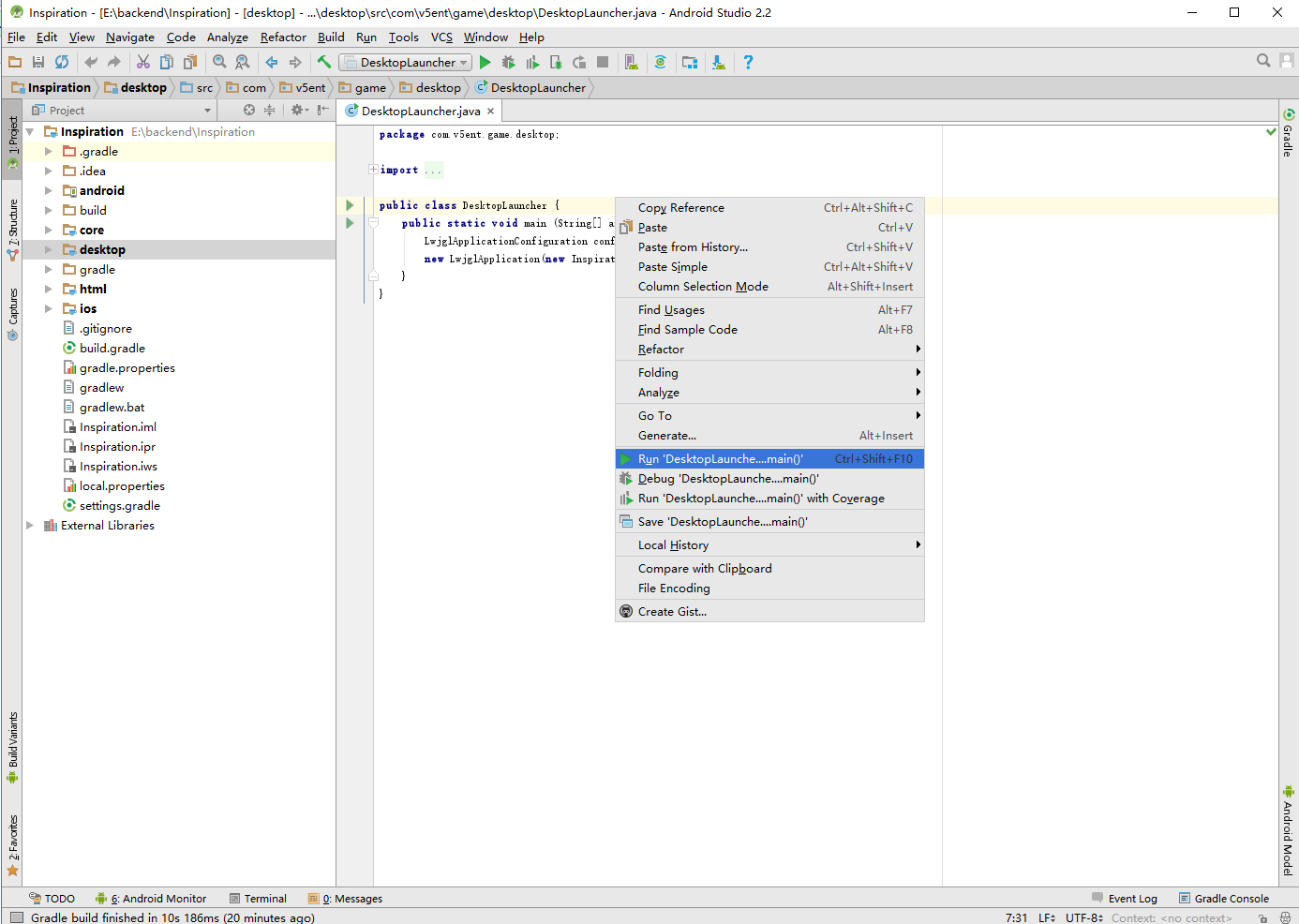The width and height of the screenshot is (1299, 924).
Task: Open the Gradle Console tool window
Action: click(x=1224, y=898)
